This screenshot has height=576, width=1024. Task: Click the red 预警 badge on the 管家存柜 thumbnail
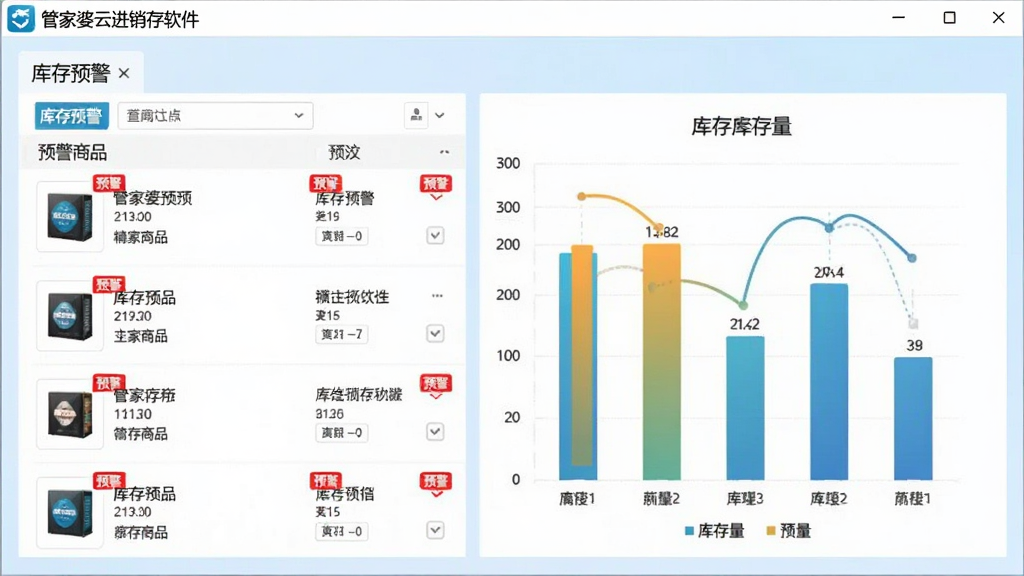pyautogui.click(x=108, y=383)
